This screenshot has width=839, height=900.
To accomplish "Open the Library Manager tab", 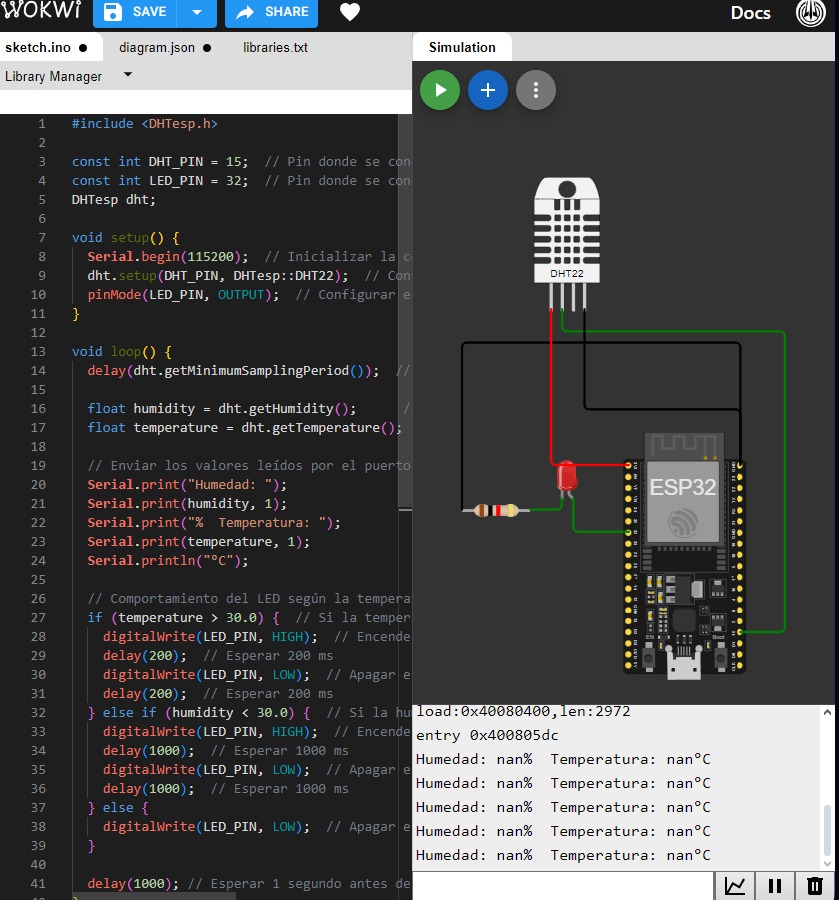I will pyautogui.click(x=53, y=76).
